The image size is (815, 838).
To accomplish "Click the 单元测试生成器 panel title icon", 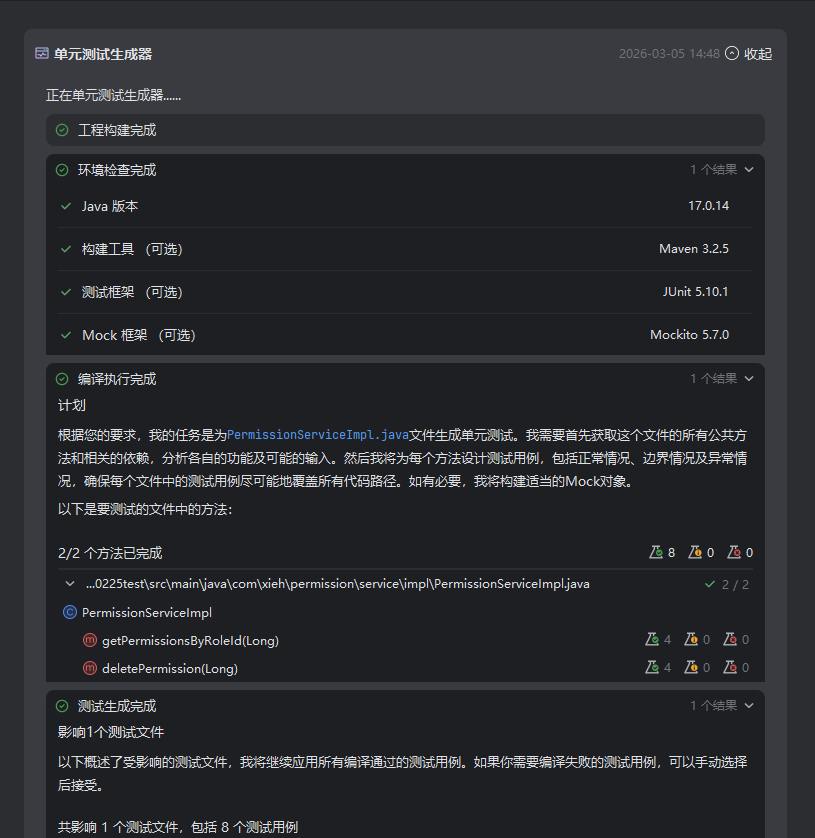I will click(42, 54).
